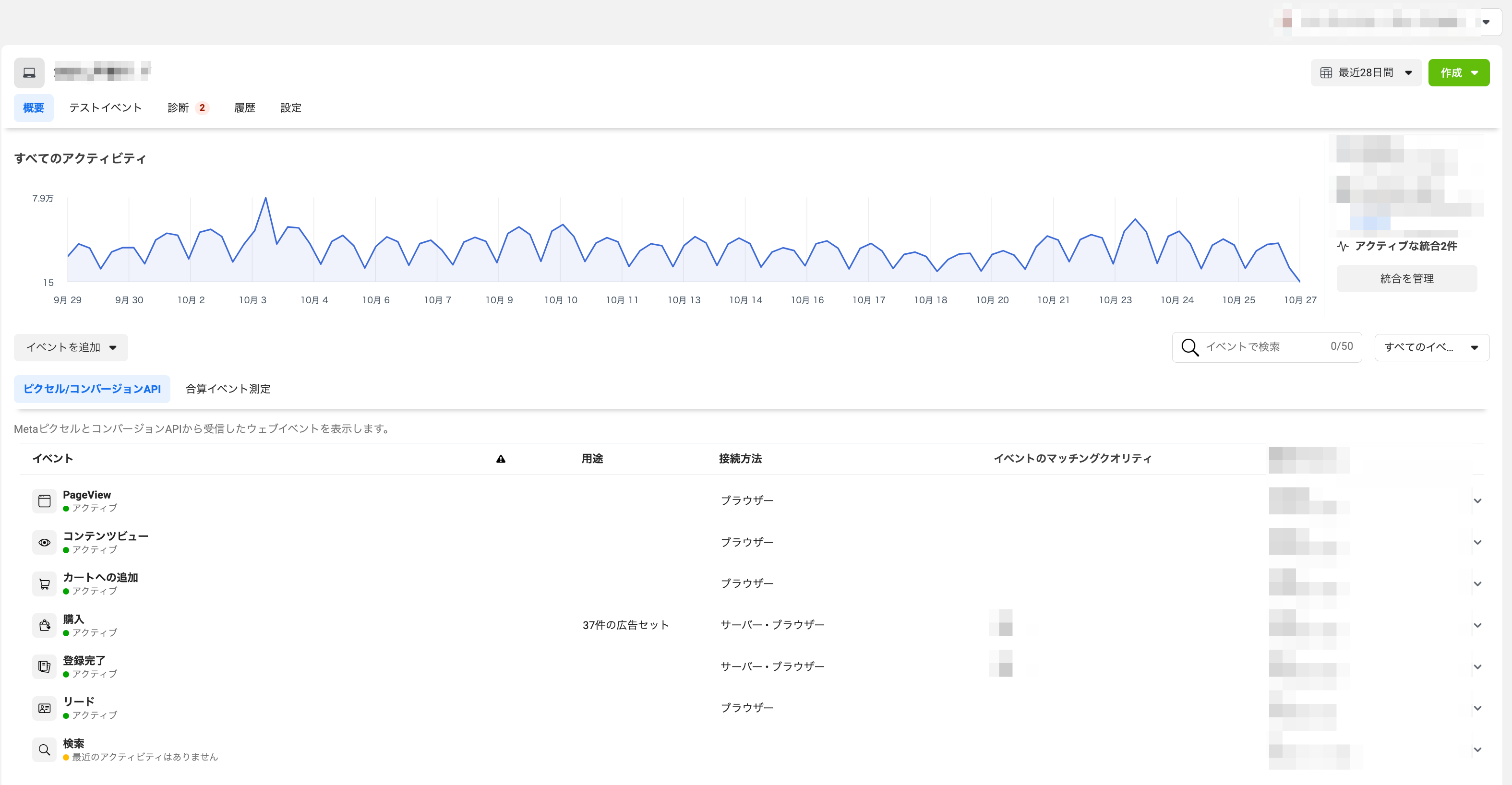Viewport: 1512px width, 785px height.
Task: Click the red 2 badge on 診断
Action: 202,108
